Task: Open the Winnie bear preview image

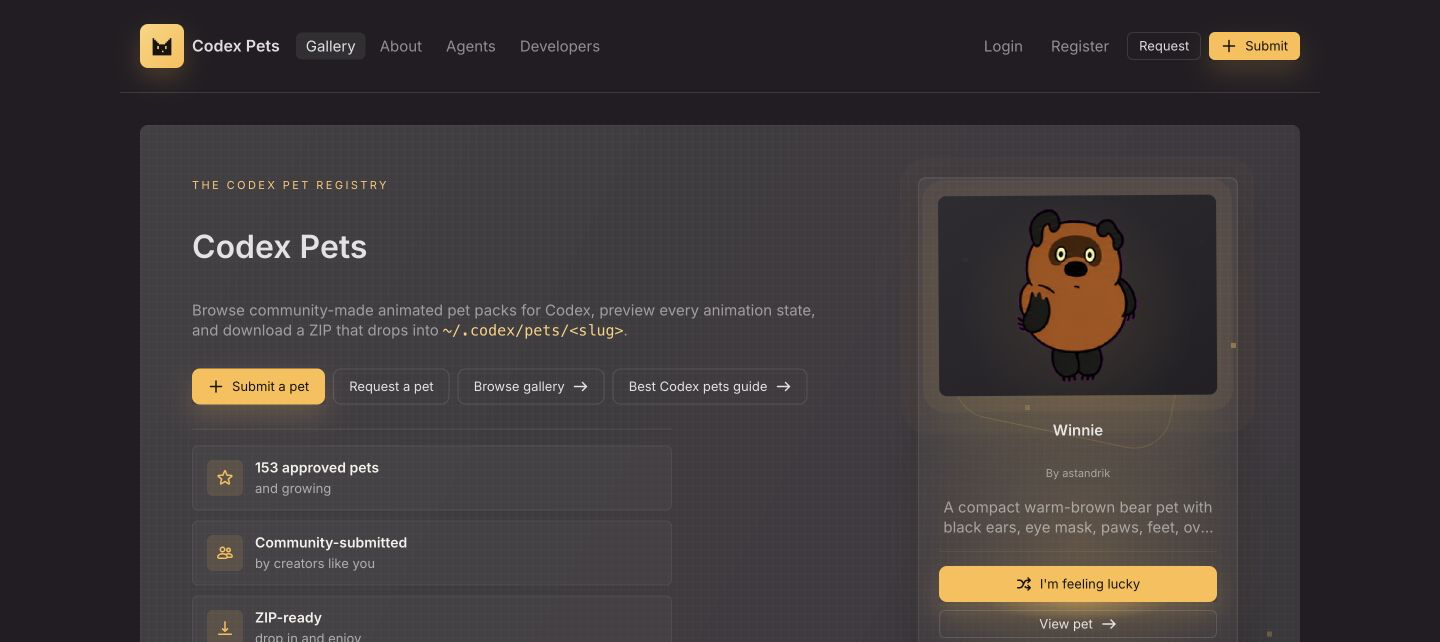Action: pyautogui.click(x=1077, y=295)
